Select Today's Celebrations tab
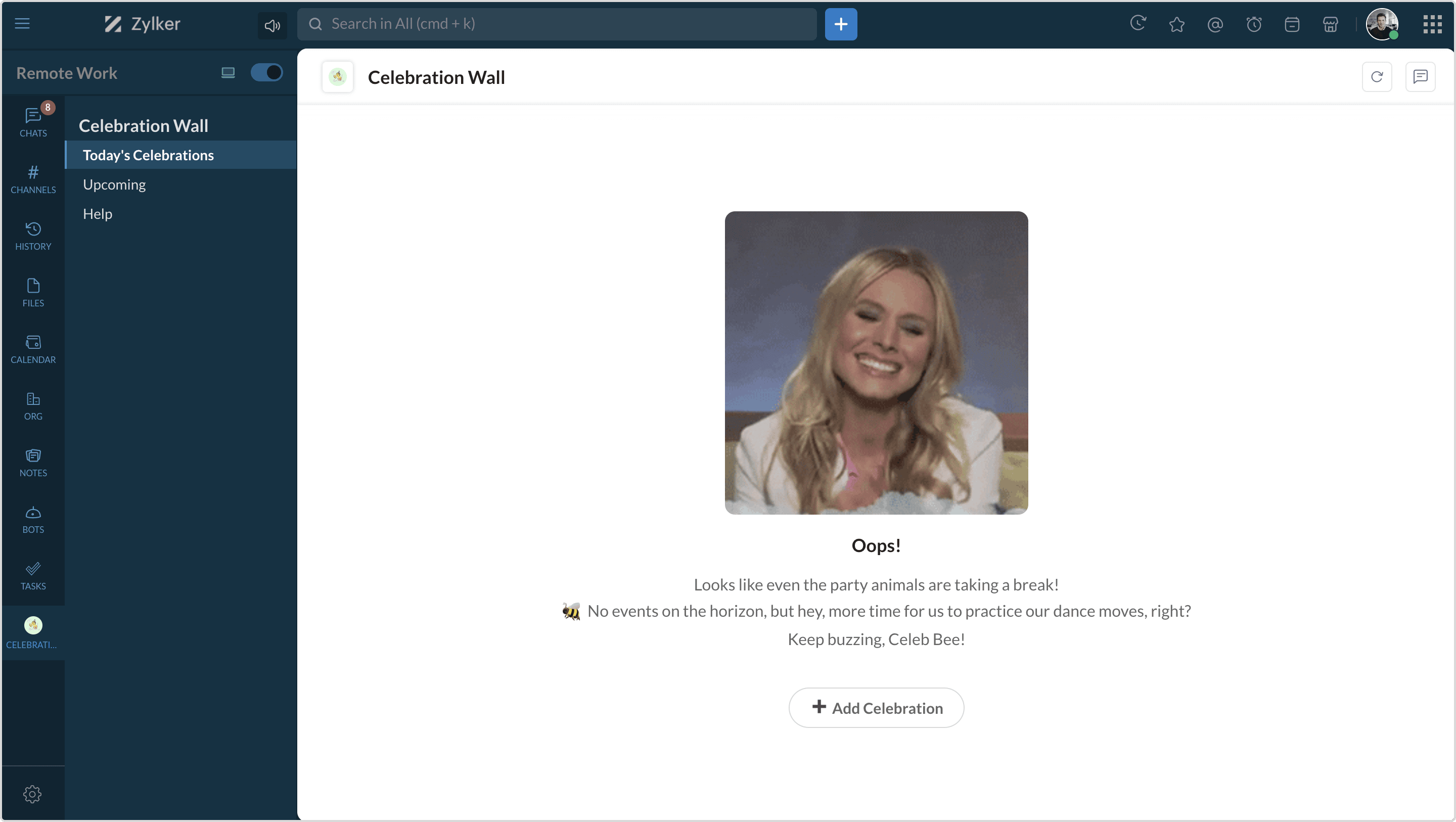Screen dimensions: 1456x822 [x=181, y=155]
